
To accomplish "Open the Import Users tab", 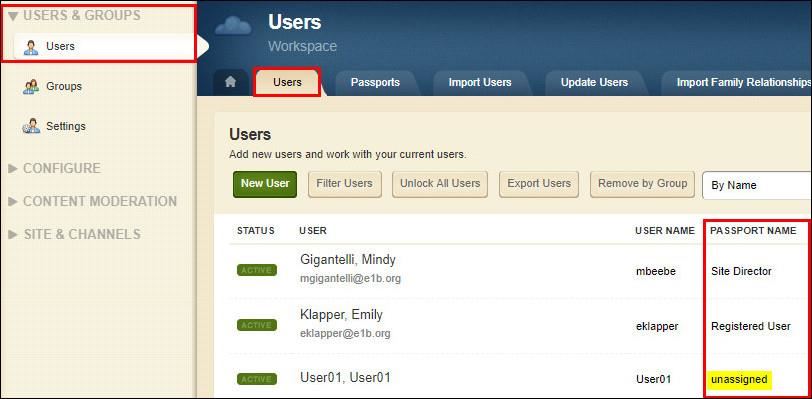I will coord(480,82).
